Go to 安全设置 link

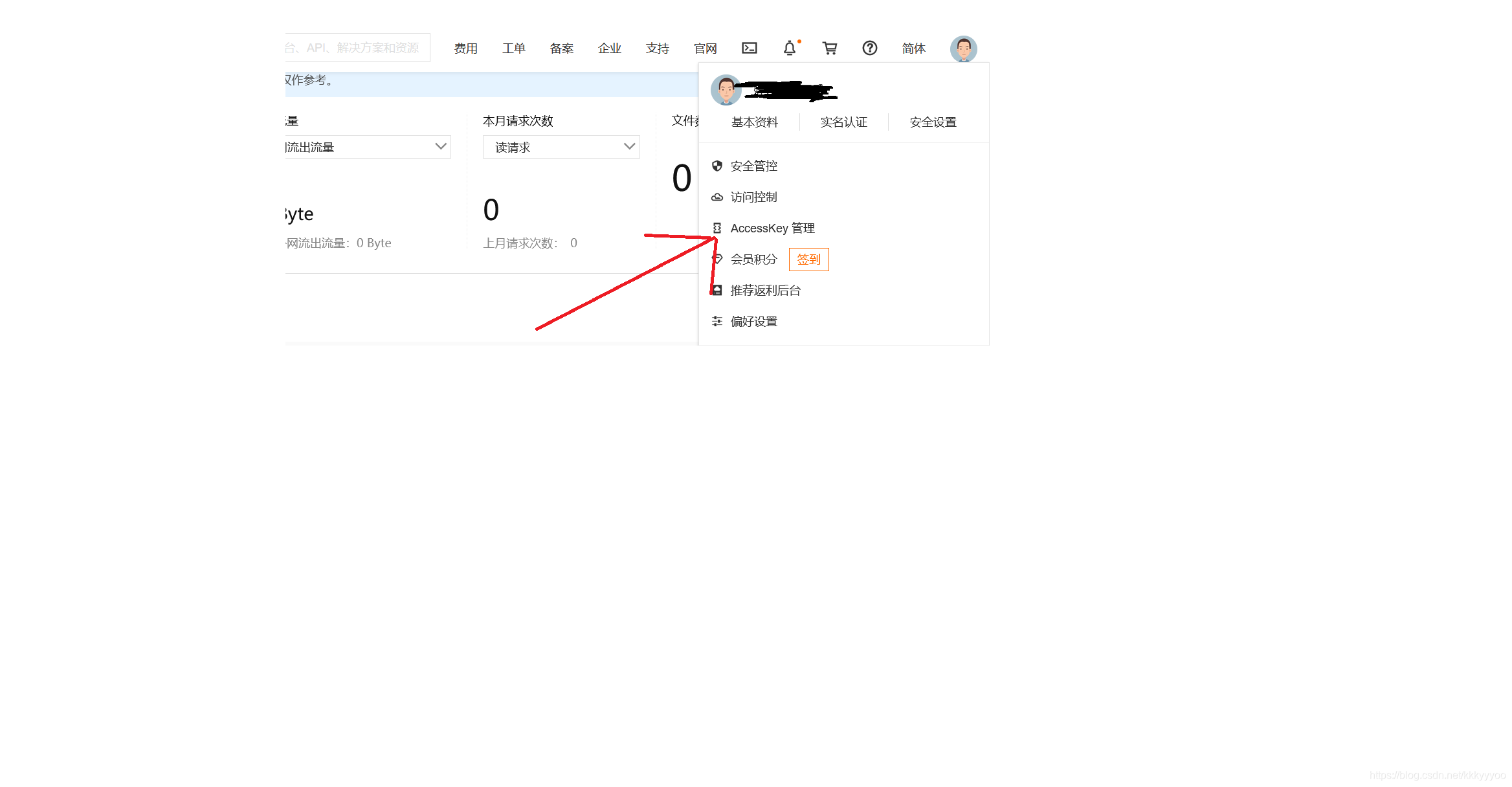pyautogui.click(x=933, y=122)
